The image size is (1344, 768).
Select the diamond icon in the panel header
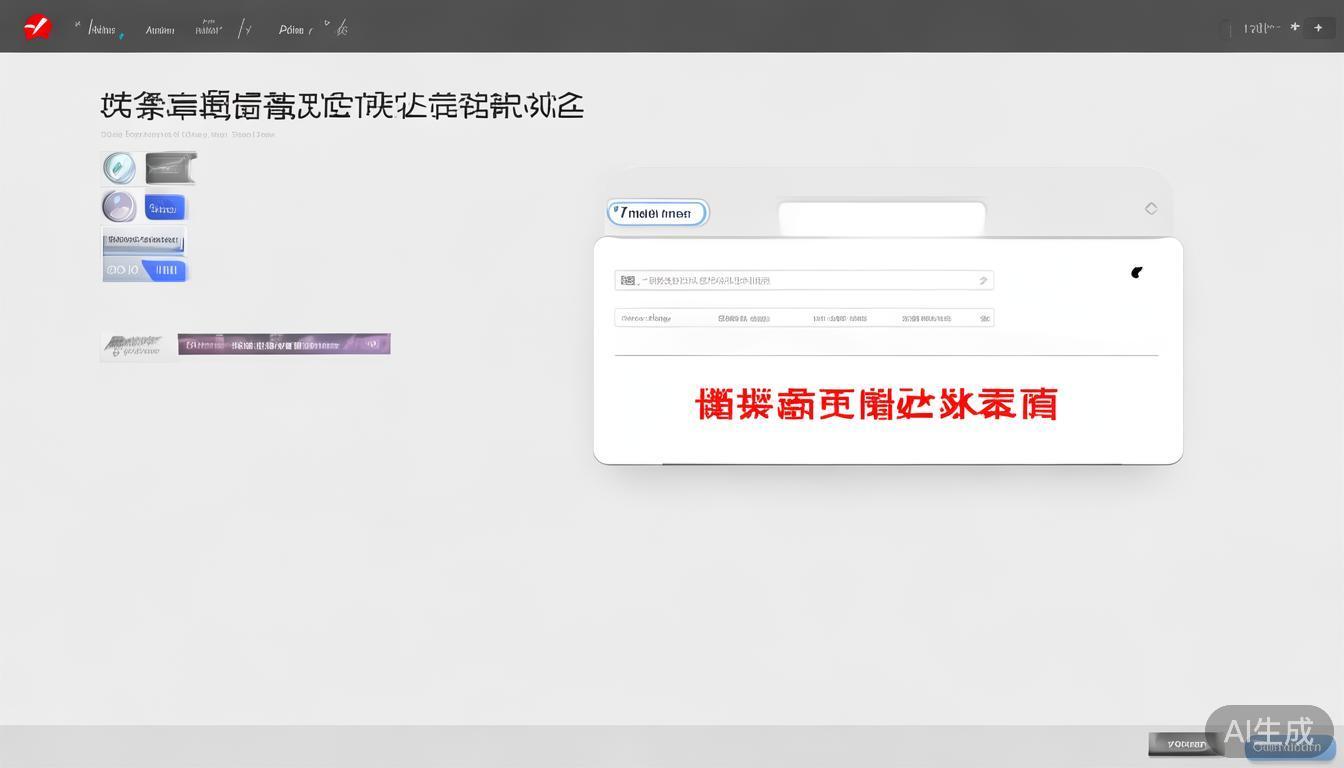(1151, 208)
